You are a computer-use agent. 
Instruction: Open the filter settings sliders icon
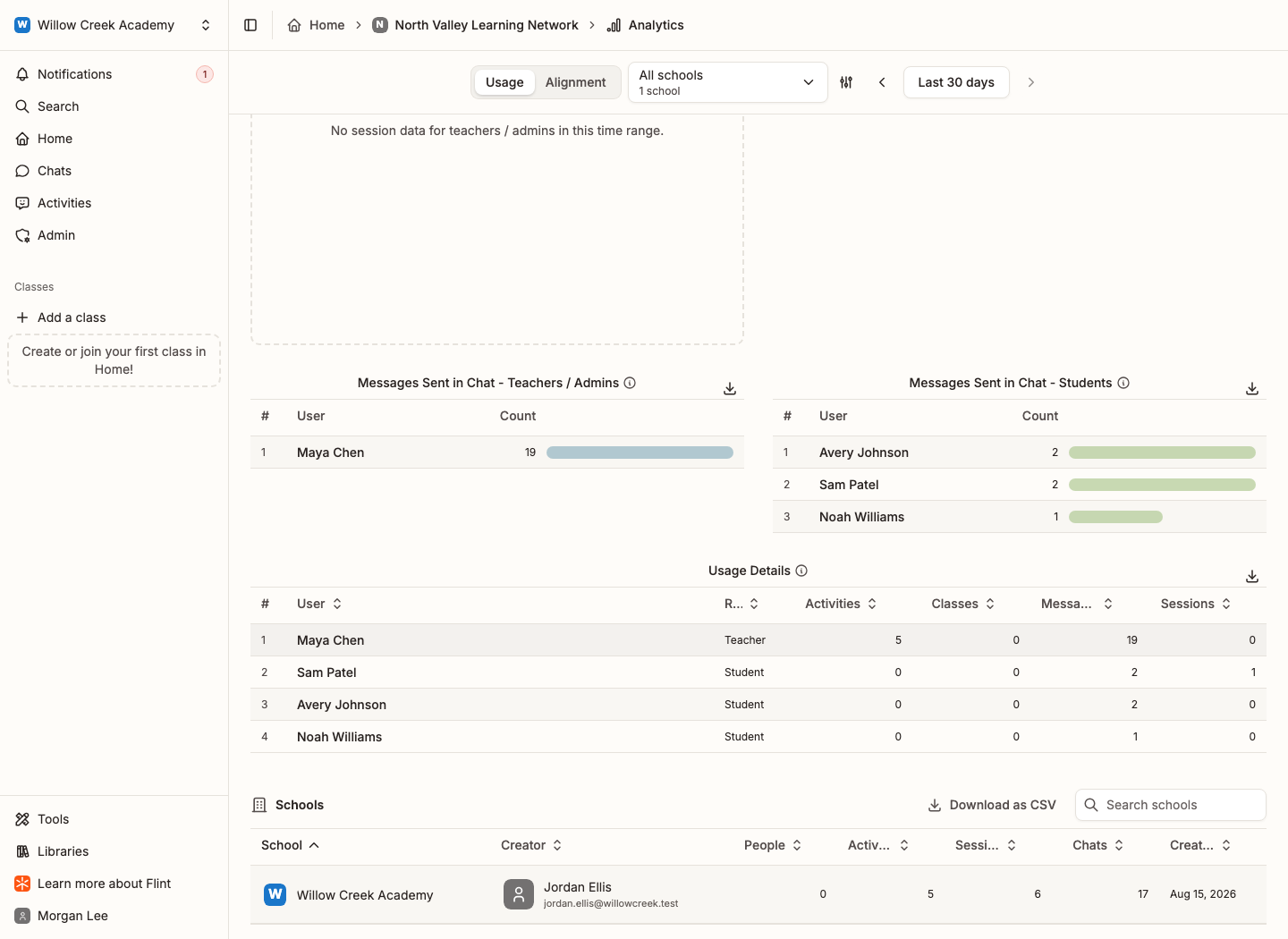(x=846, y=82)
